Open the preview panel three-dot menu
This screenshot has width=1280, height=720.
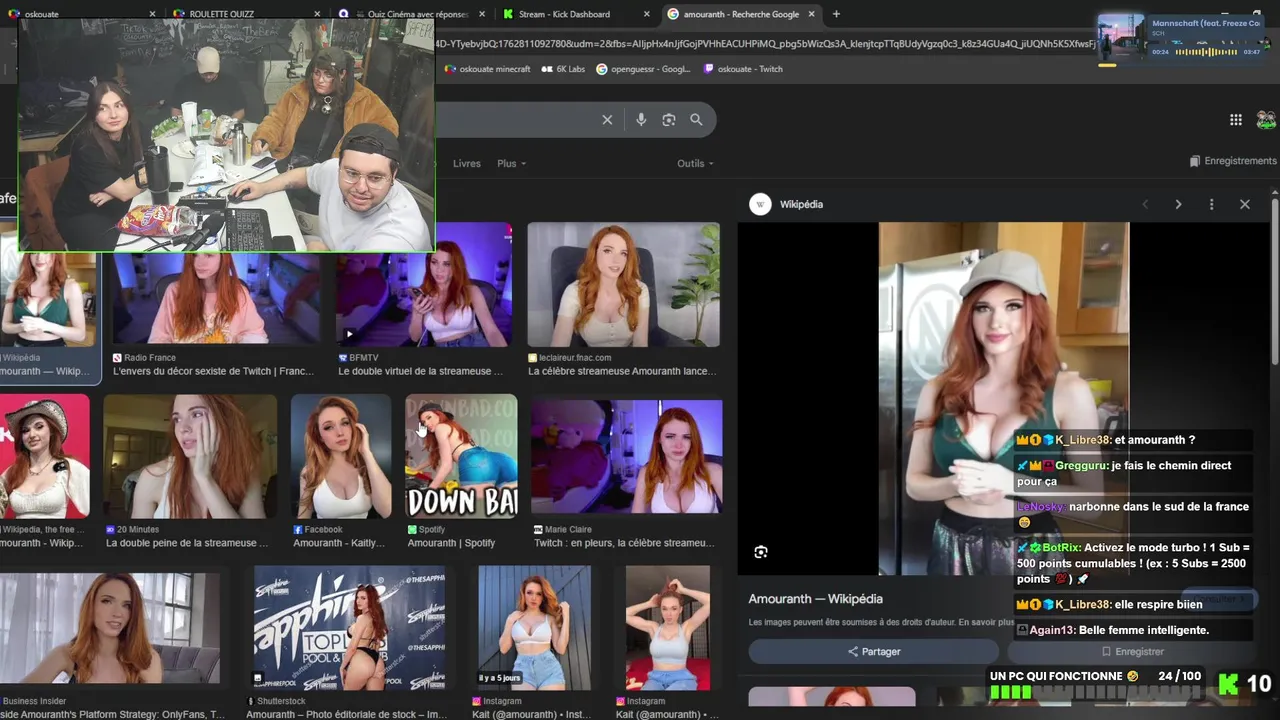[x=1211, y=204]
